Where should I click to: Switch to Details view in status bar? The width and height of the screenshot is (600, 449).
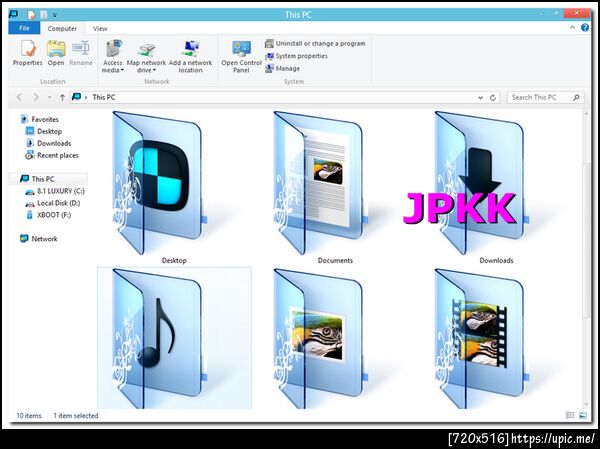pos(570,415)
